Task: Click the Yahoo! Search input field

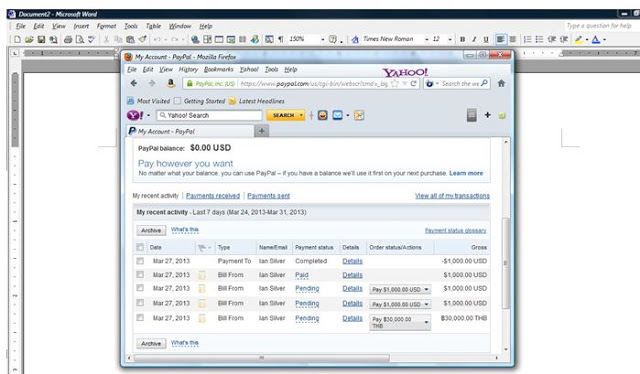Action: 209,116
